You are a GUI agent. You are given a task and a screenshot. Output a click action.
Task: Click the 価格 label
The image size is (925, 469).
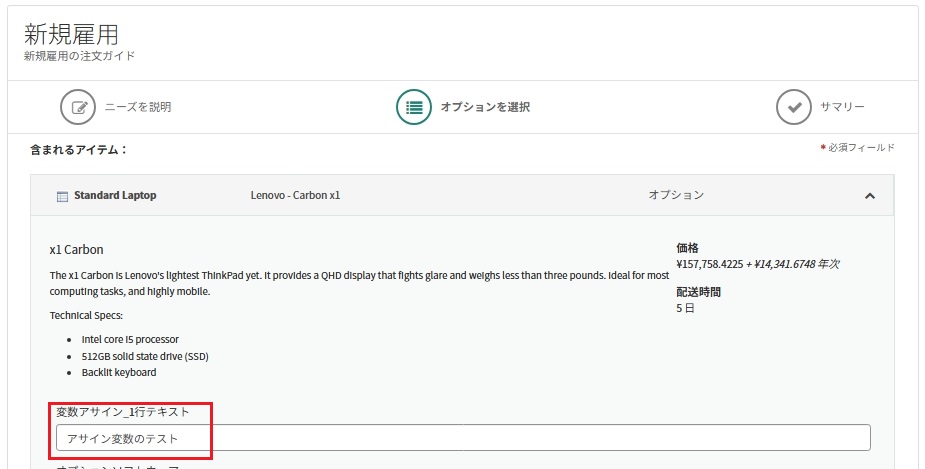tap(687, 248)
